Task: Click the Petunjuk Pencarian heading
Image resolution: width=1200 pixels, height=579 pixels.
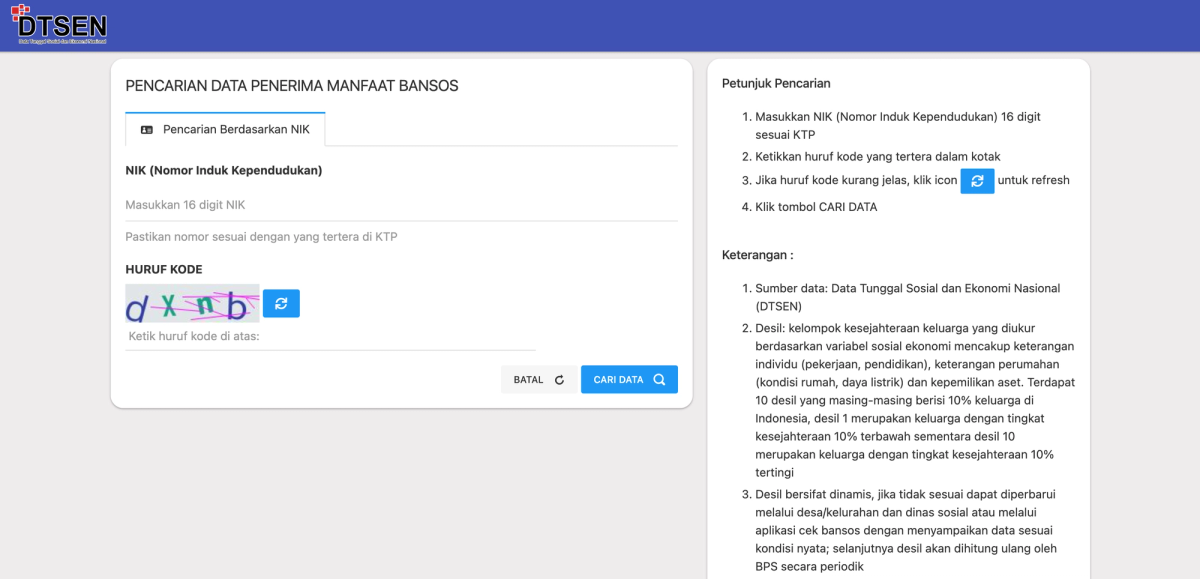Action: pos(776,84)
